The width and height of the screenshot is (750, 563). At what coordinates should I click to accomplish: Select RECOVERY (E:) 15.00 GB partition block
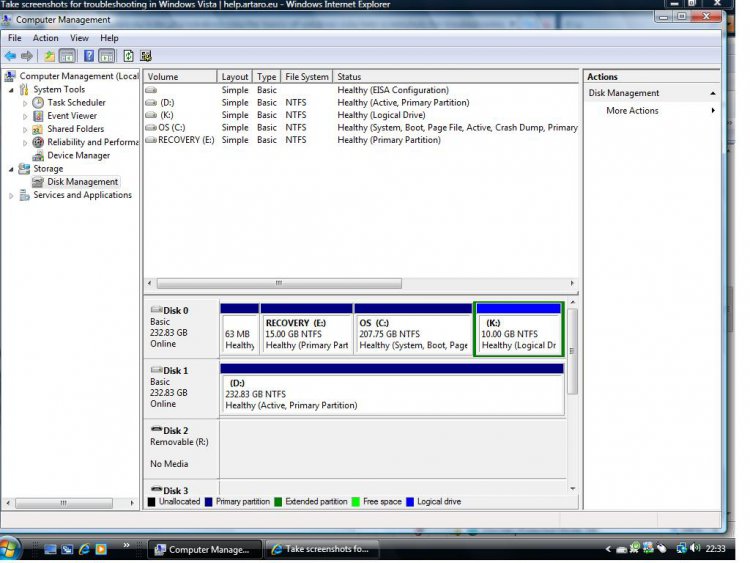pos(307,329)
